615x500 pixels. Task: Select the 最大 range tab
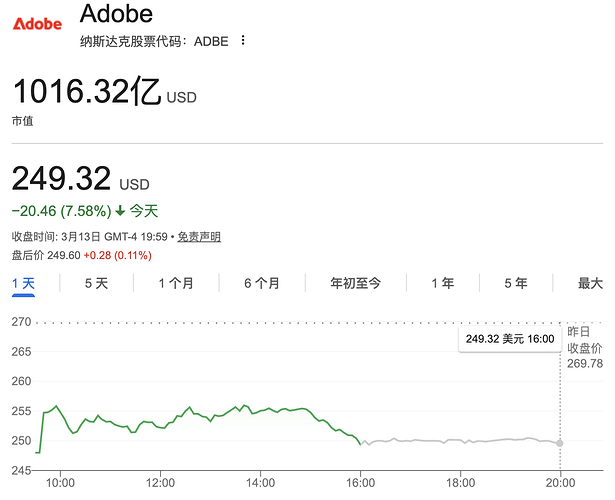[590, 283]
